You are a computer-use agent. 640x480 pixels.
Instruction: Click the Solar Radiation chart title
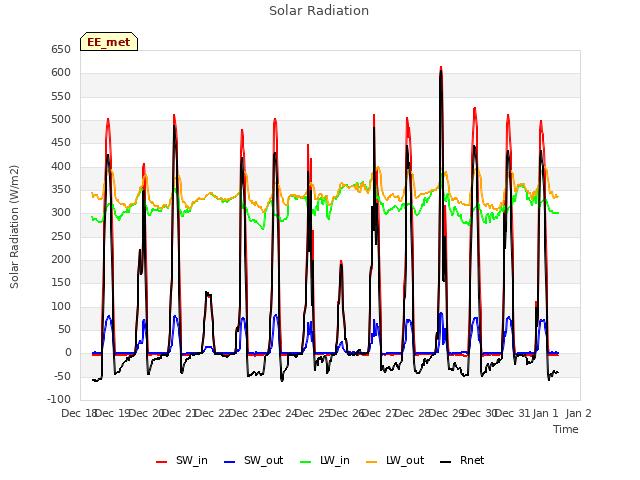point(319,11)
